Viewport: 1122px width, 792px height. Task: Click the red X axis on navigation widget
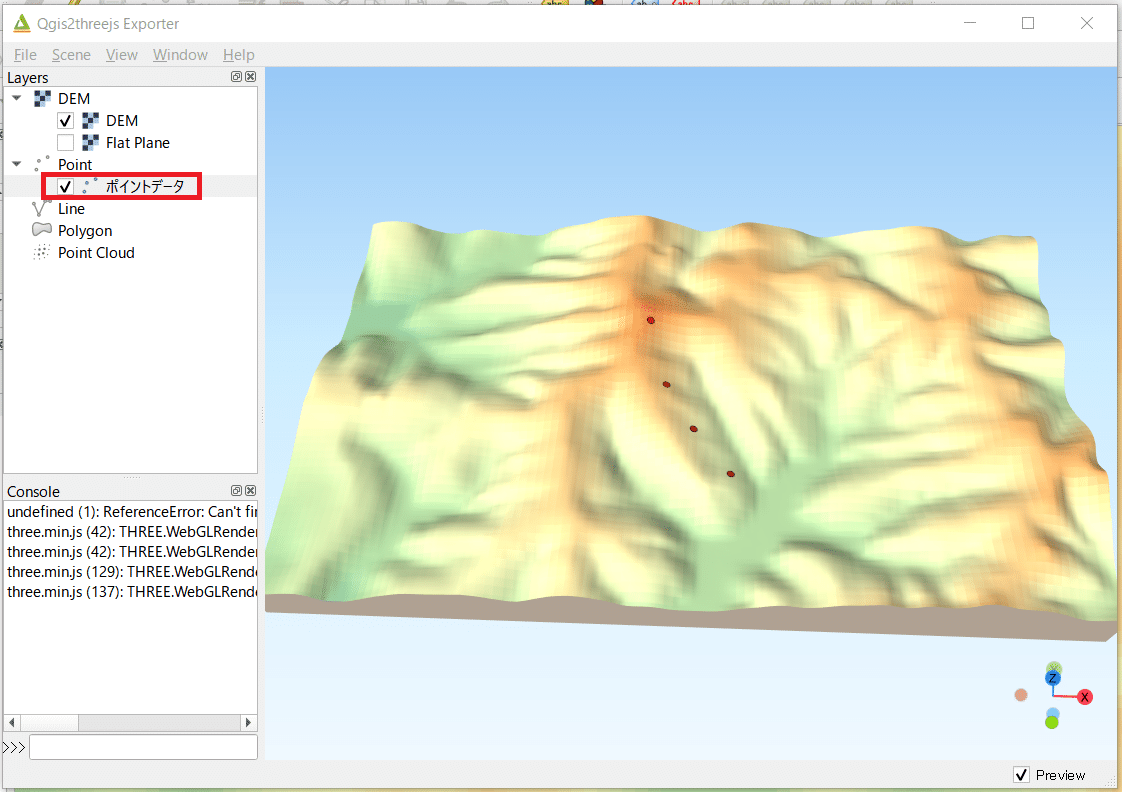(x=1085, y=697)
